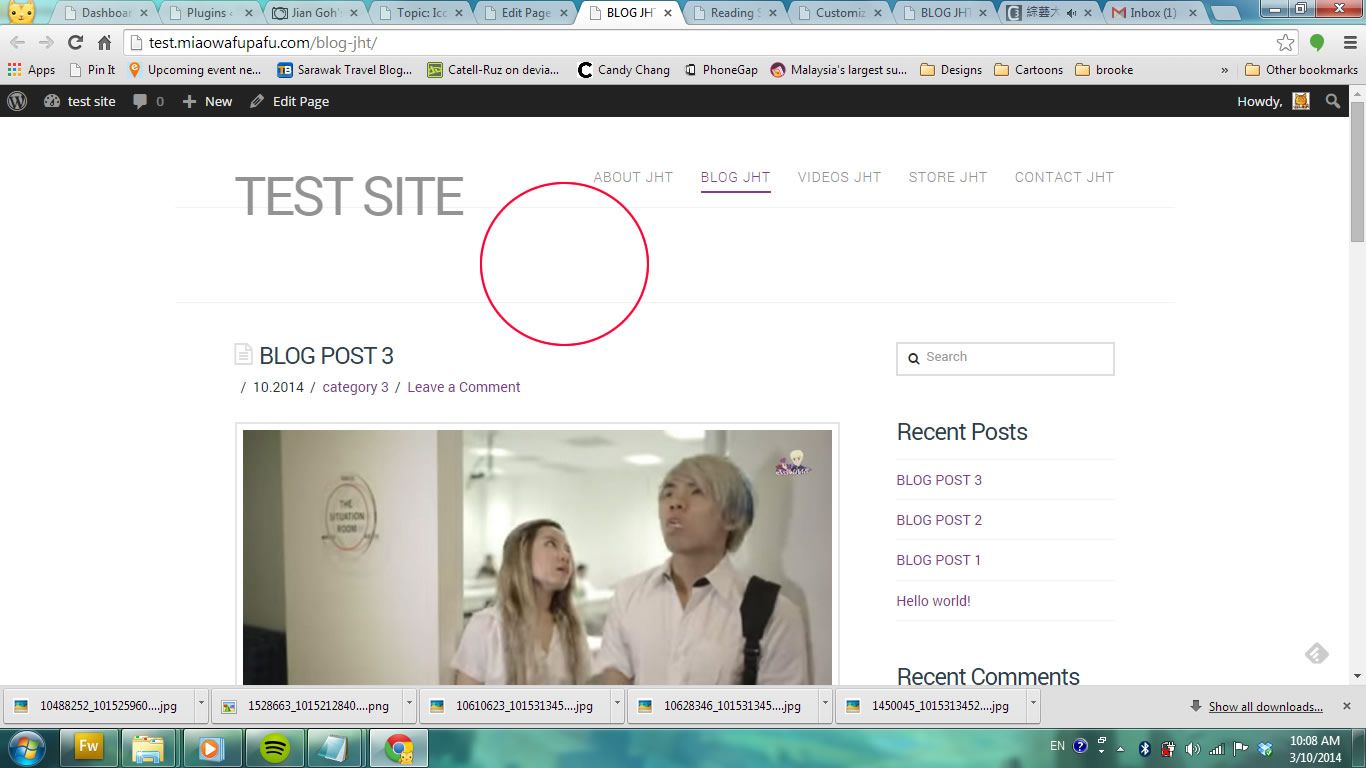The width and height of the screenshot is (1366, 768).
Task: Open Spotify from the taskbar
Action: pos(275,748)
